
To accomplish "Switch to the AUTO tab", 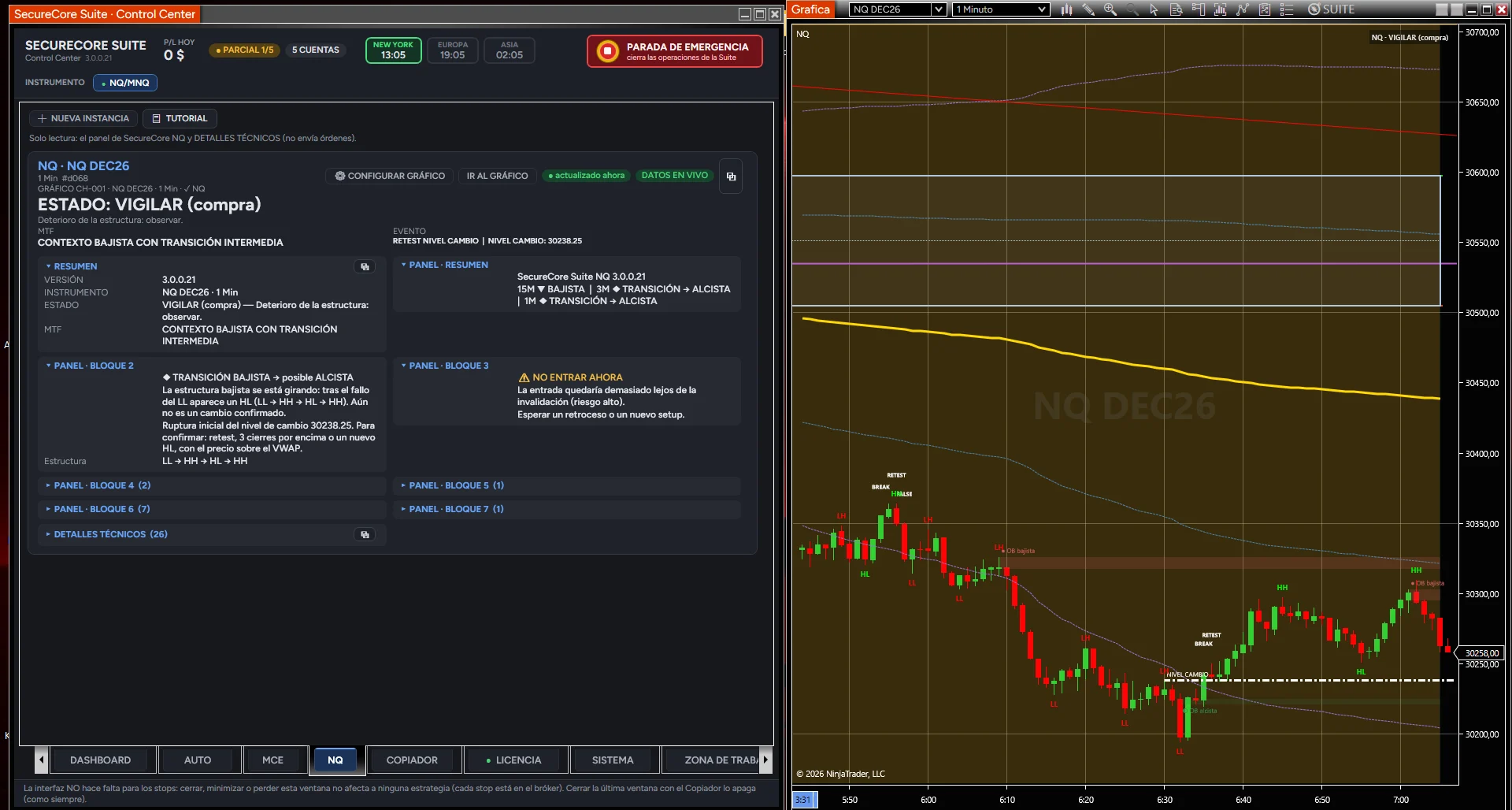I will pos(198,760).
